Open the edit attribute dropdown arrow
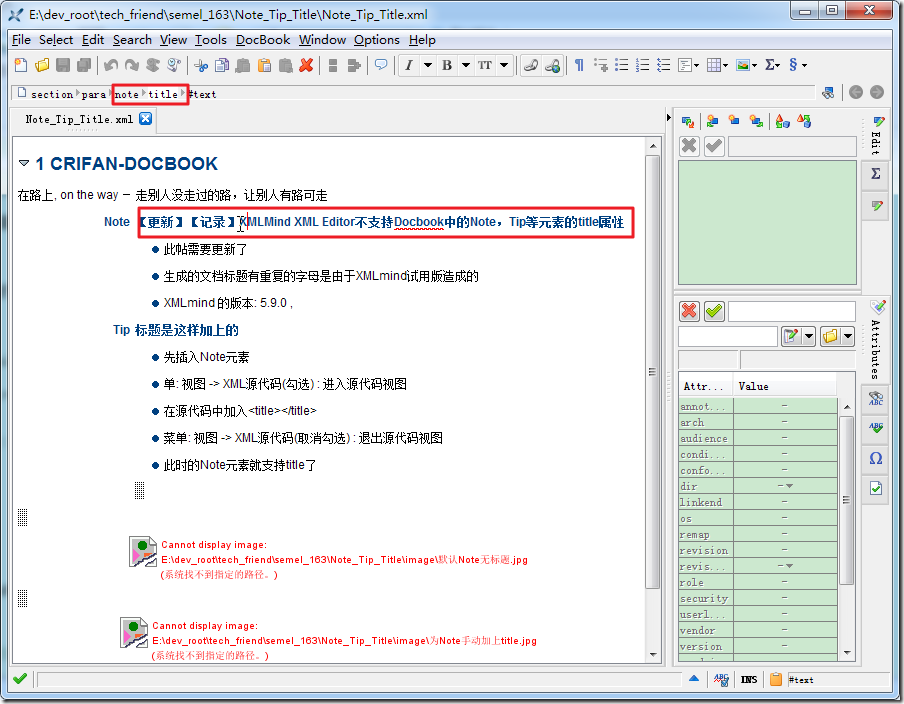 809,336
